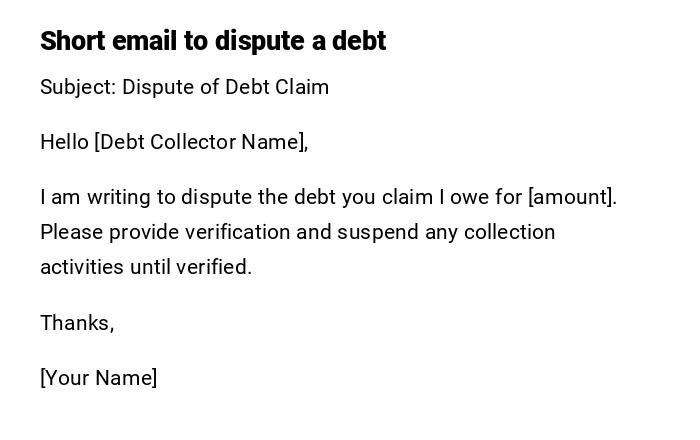Click the "Thanks," closing line
This screenshot has width=700, height=440.
(77, 323)
